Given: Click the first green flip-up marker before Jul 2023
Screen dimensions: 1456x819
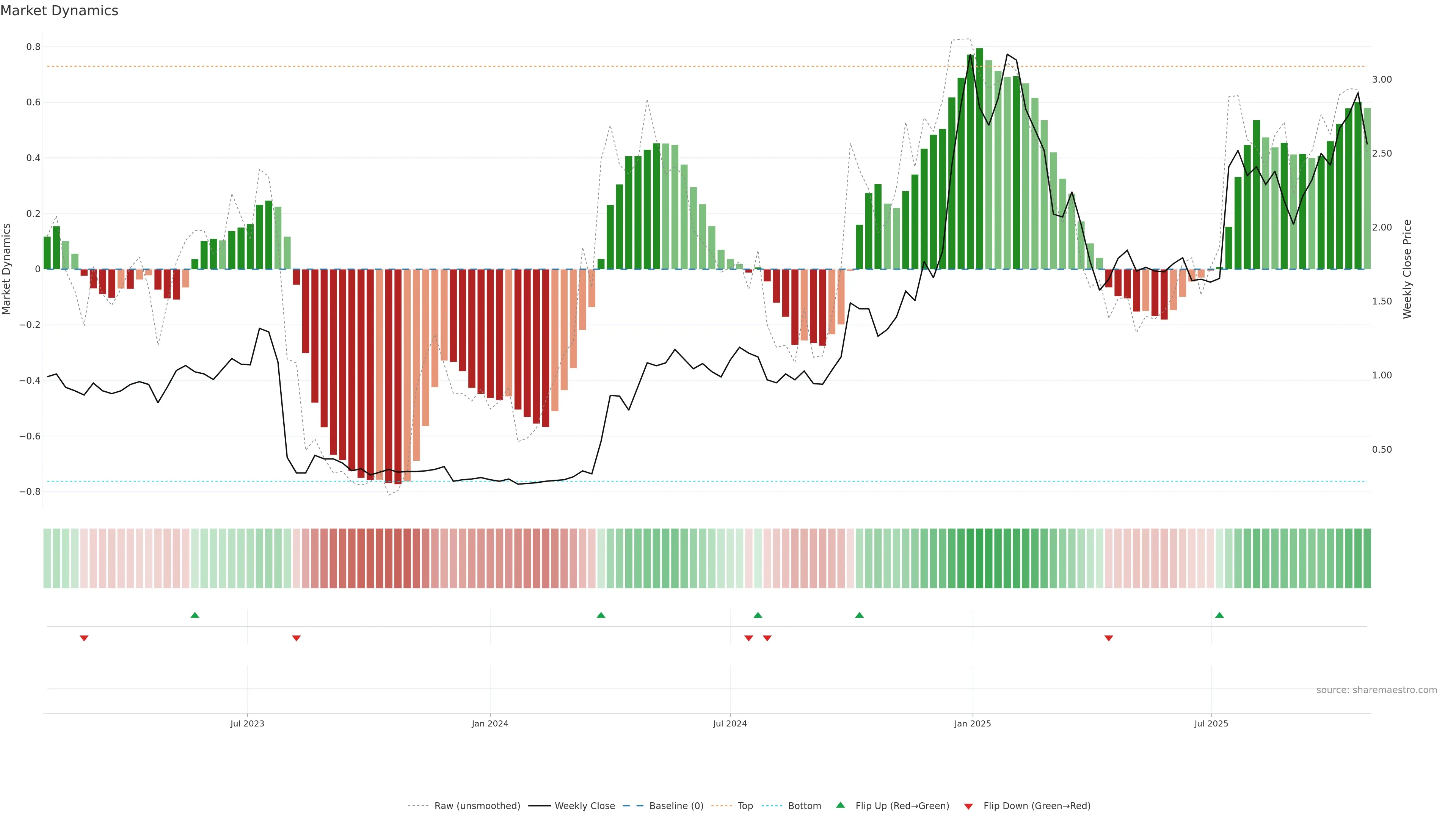Looking at the screenshot, I should 195,615.
